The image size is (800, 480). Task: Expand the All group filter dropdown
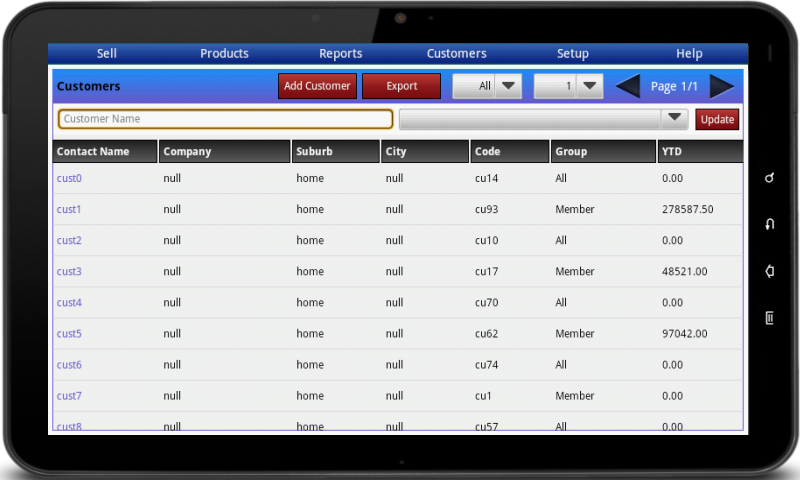(487, 86)
